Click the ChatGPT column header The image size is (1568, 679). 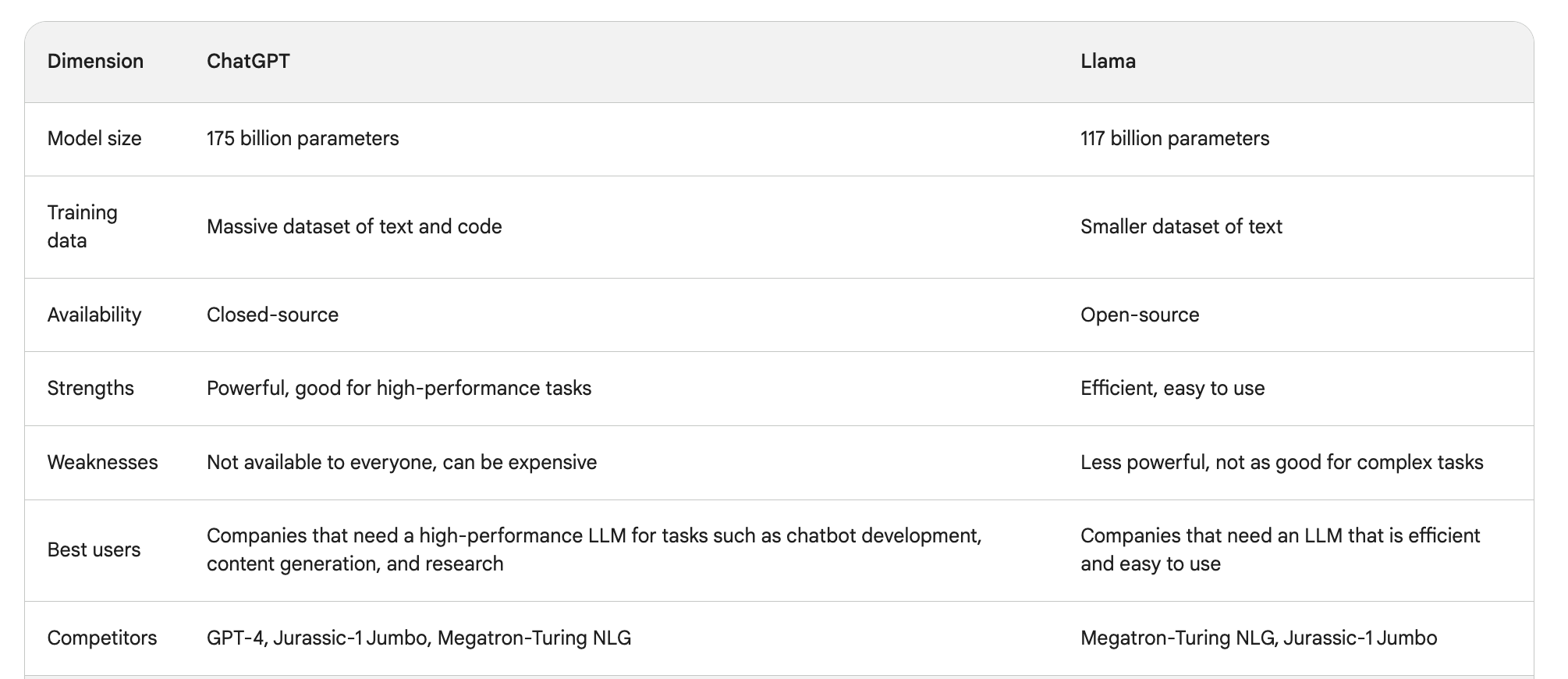pos(248,61)
